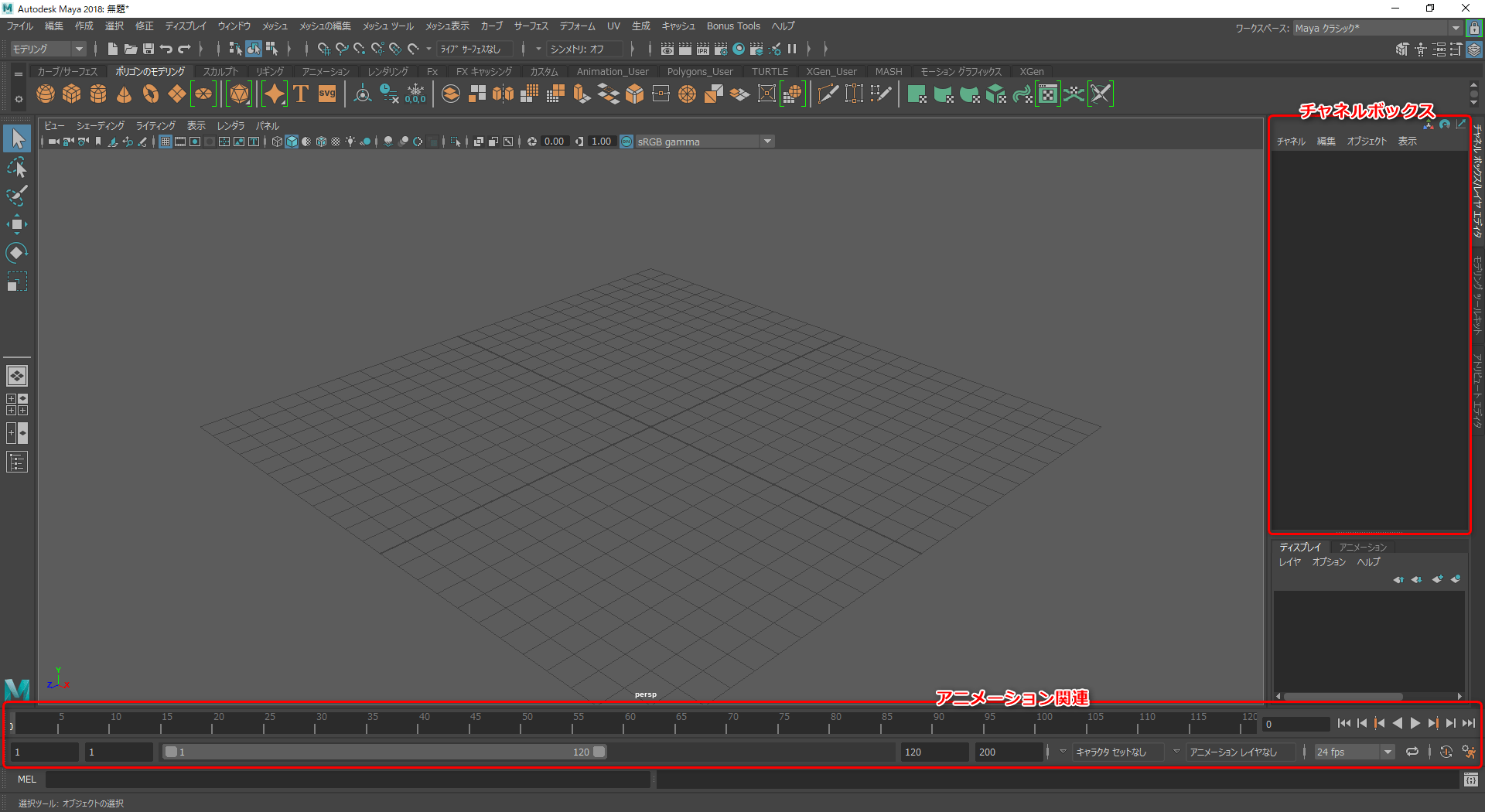The width and height of the screenshot is (1485, 812).
Task: Select the Lasso select tool
Action: click(17, 167)
